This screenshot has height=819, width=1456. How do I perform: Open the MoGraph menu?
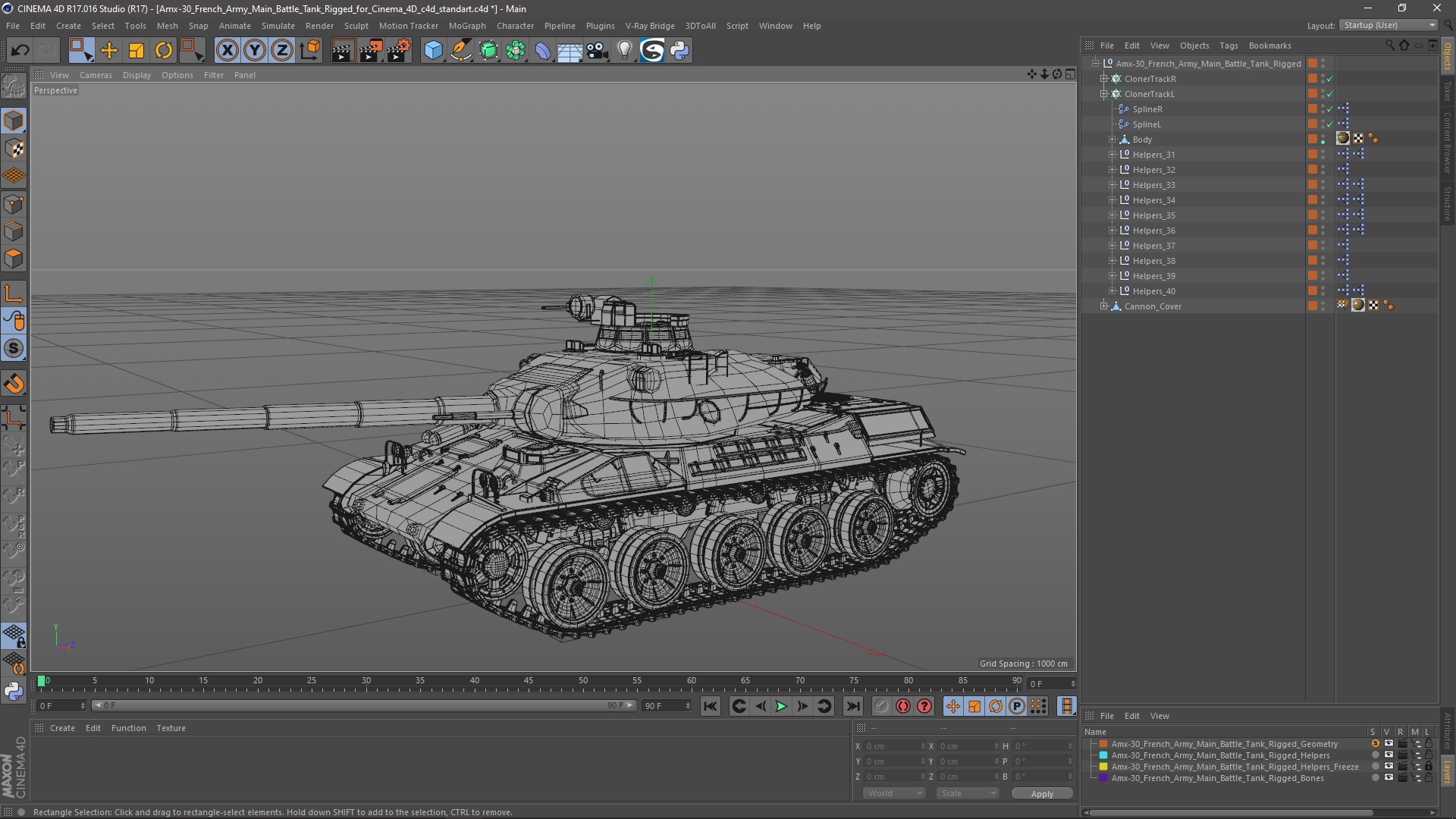point(467,26)
